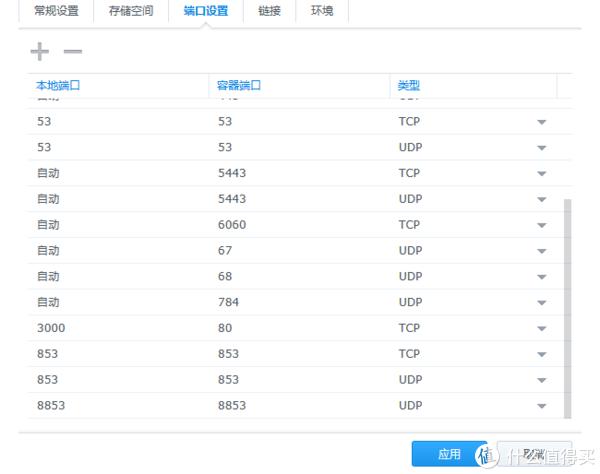This screenshot has width=600, height=474.
Task: Select the container port 80 cell
Action: tap(225, 328)
